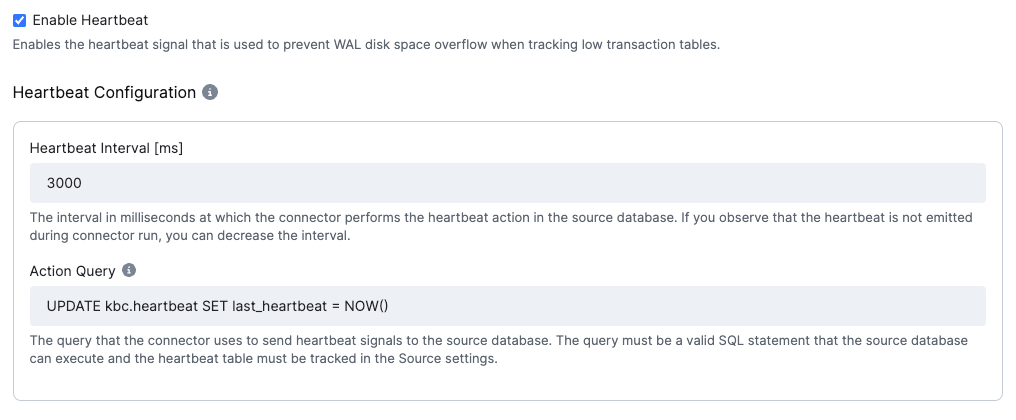Click kbc.heartbeat in the action query
This screenshot has height=420, width=1016.
pyautogui.click(x=151, y=306)
